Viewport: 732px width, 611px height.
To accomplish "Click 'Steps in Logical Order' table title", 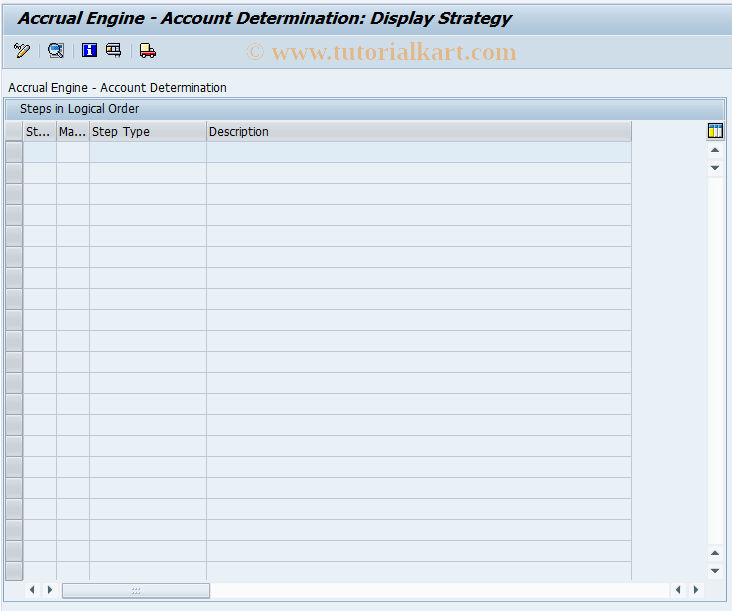I will 79,109.
